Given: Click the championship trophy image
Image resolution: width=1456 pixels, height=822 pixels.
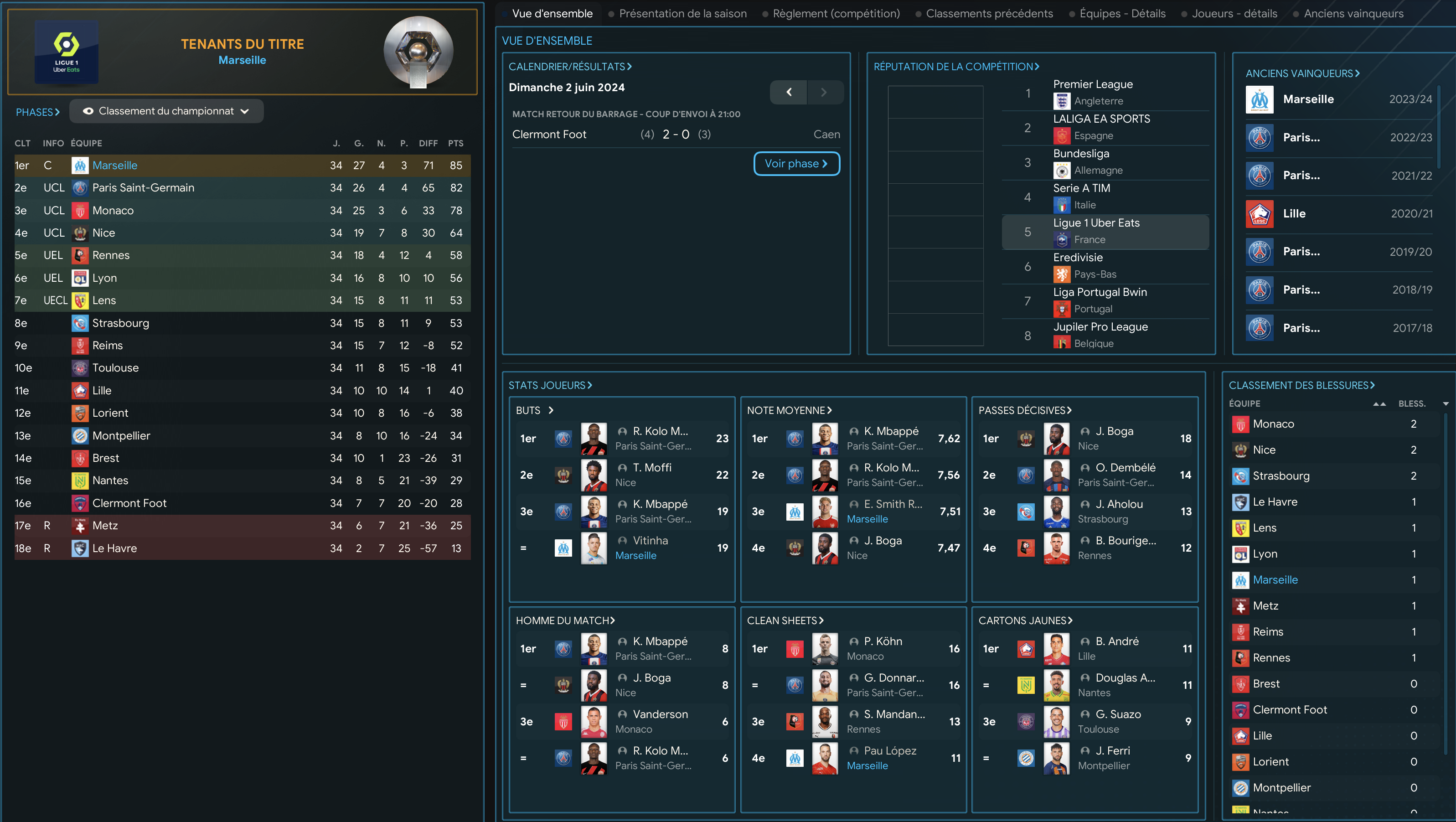Looking at the screenshot, I should click(418, 52).
